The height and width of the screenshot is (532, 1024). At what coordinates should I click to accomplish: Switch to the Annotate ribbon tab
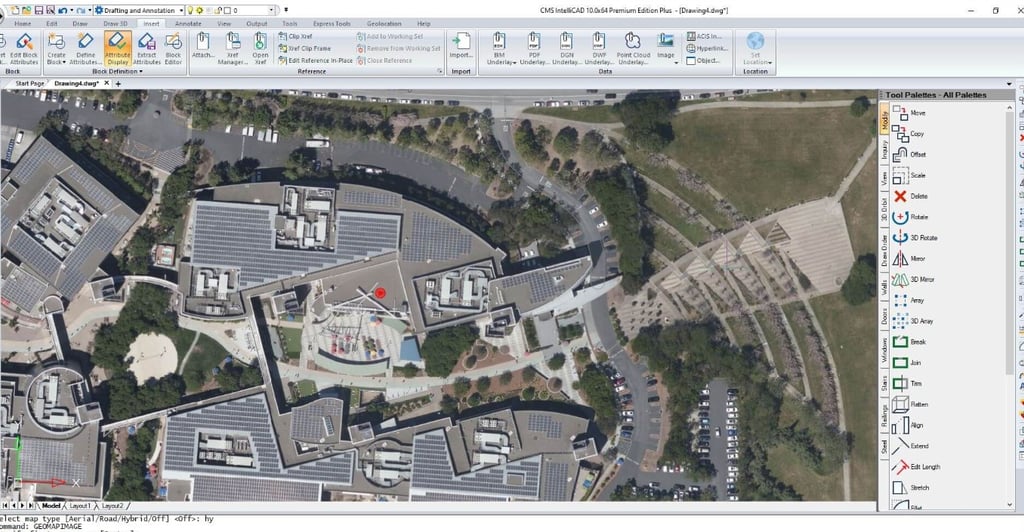pos(188,23)
